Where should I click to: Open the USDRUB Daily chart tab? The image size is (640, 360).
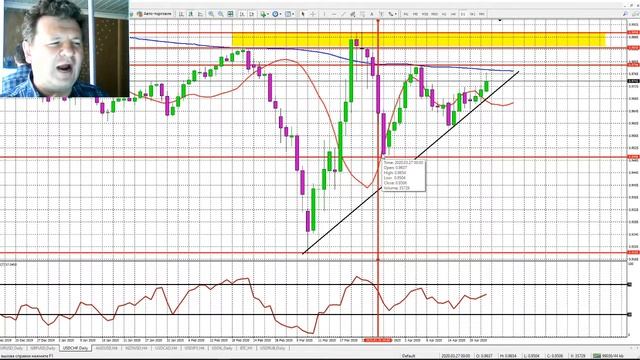tap(272, 348)
